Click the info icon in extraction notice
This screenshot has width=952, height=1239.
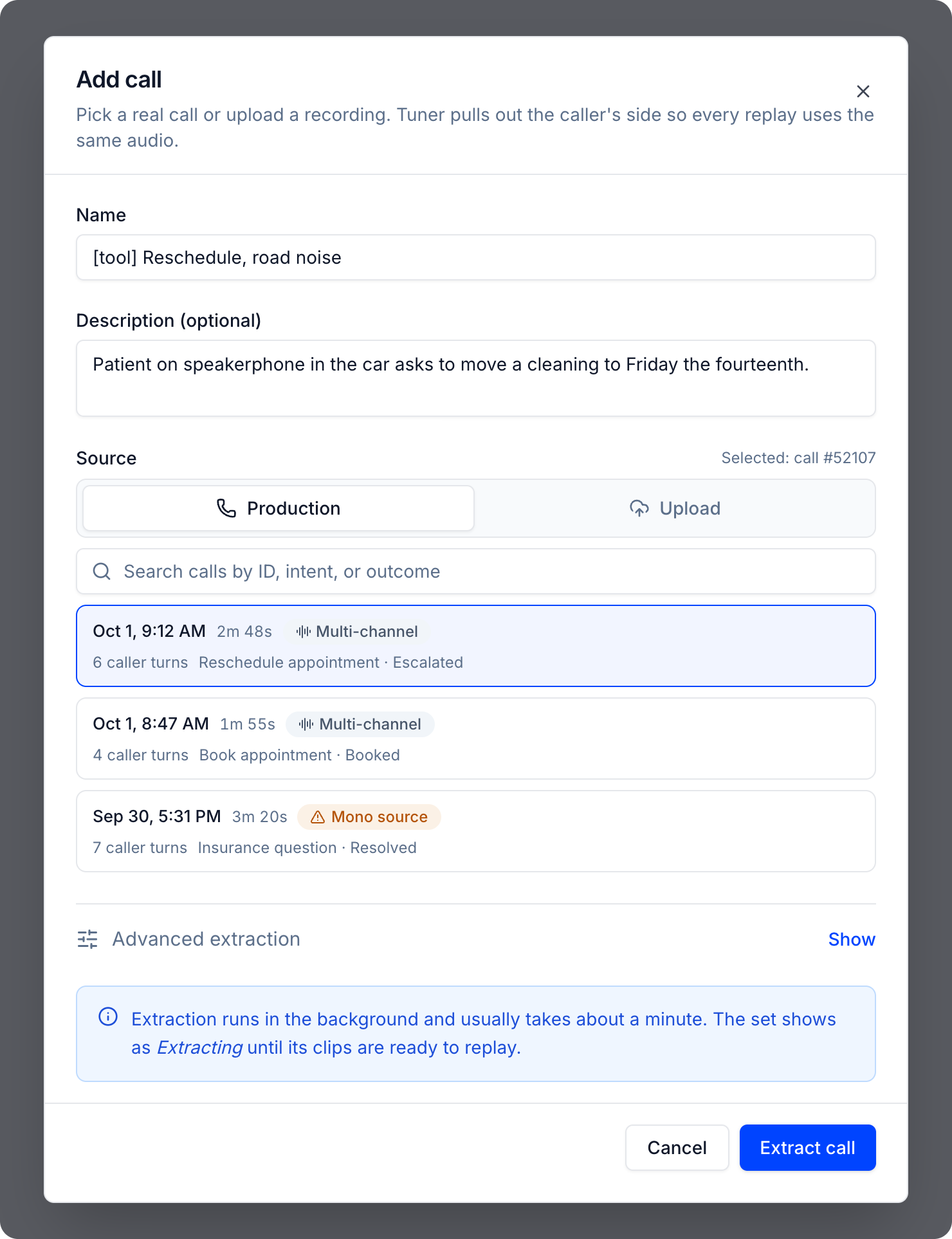click(x=108, y=1016)
